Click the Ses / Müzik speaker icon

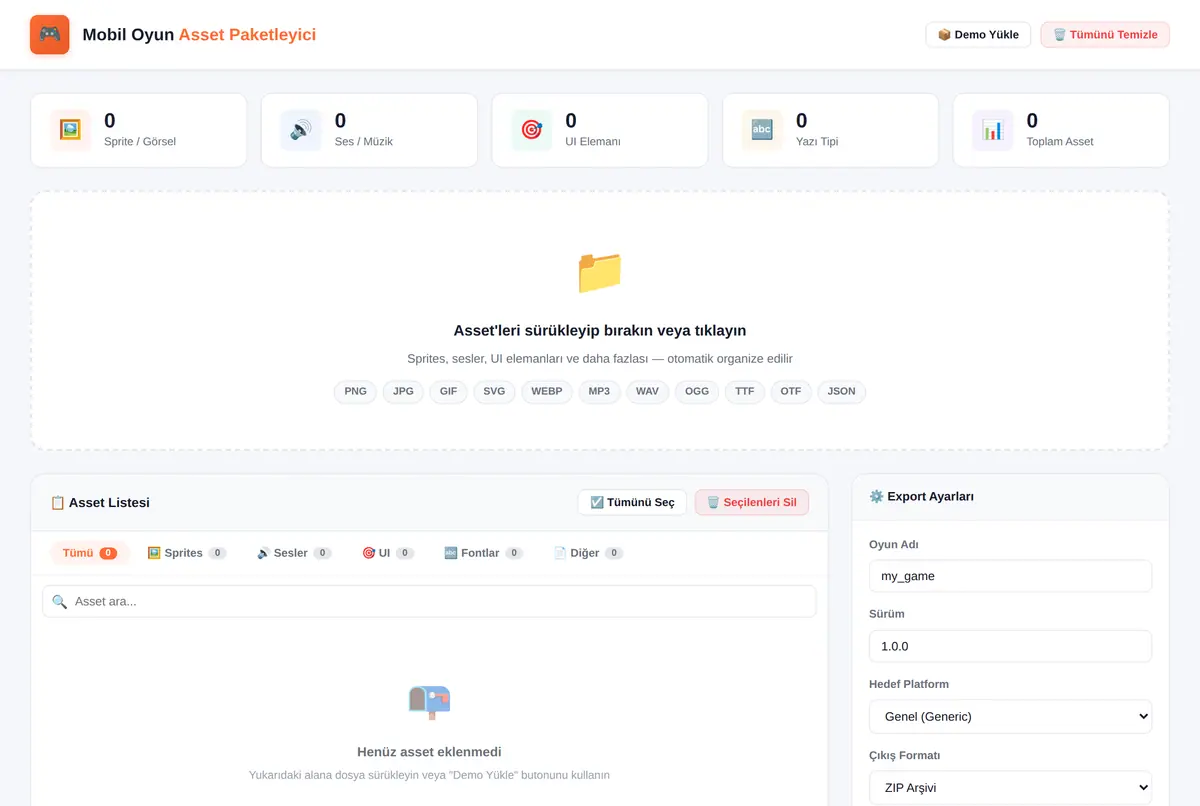point(301,130)
